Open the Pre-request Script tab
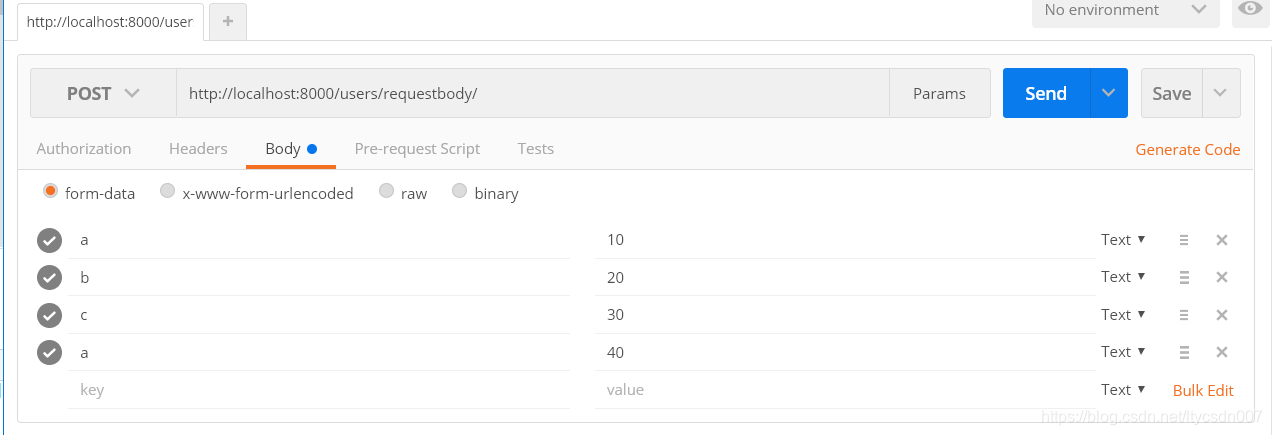 click(x=417, y=149)
